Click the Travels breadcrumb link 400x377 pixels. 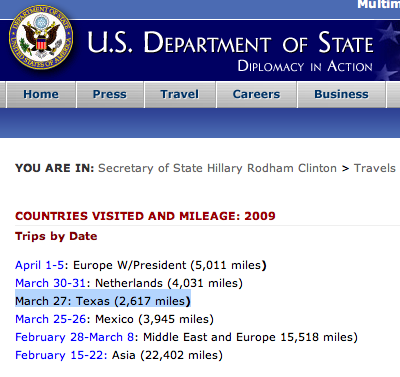375,168
